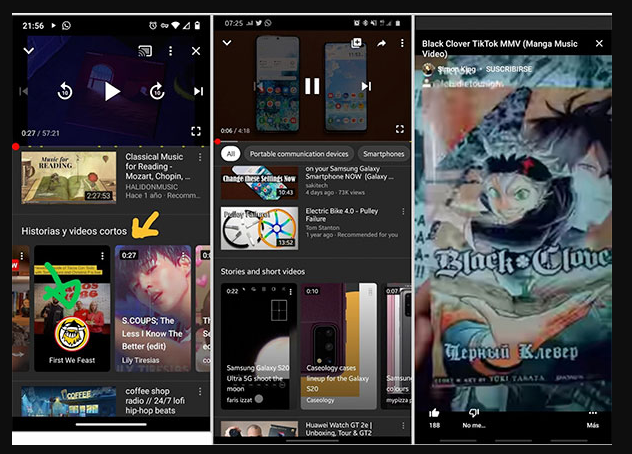Collapse the left video player with chevron
The height and width of the screenshot is (454, 632).
[29, 50]
